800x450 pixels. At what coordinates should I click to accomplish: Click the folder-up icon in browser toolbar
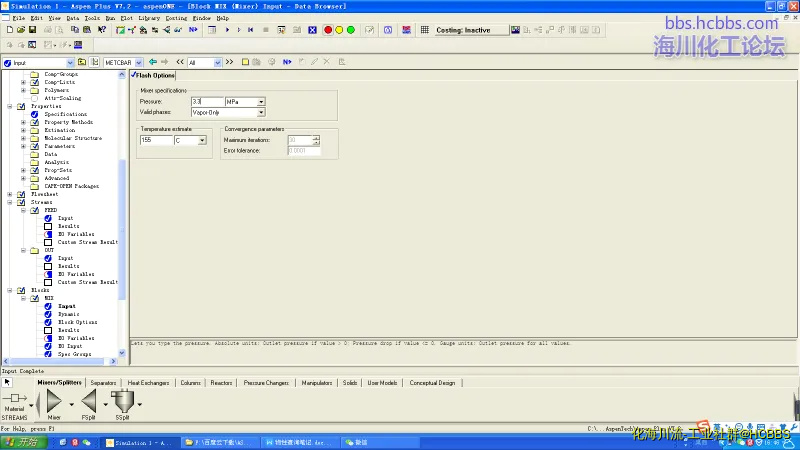coord(82,62)
